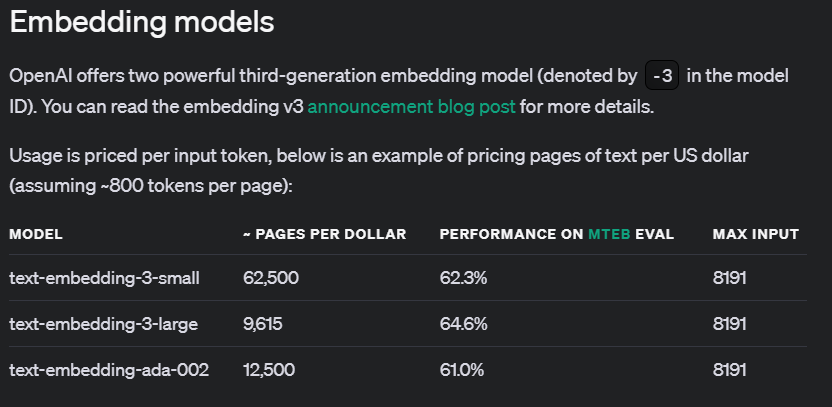Click max input 8191 for text-embedding-3-small
This screenshot has width=832, height=407.
[x=730, y=278]
